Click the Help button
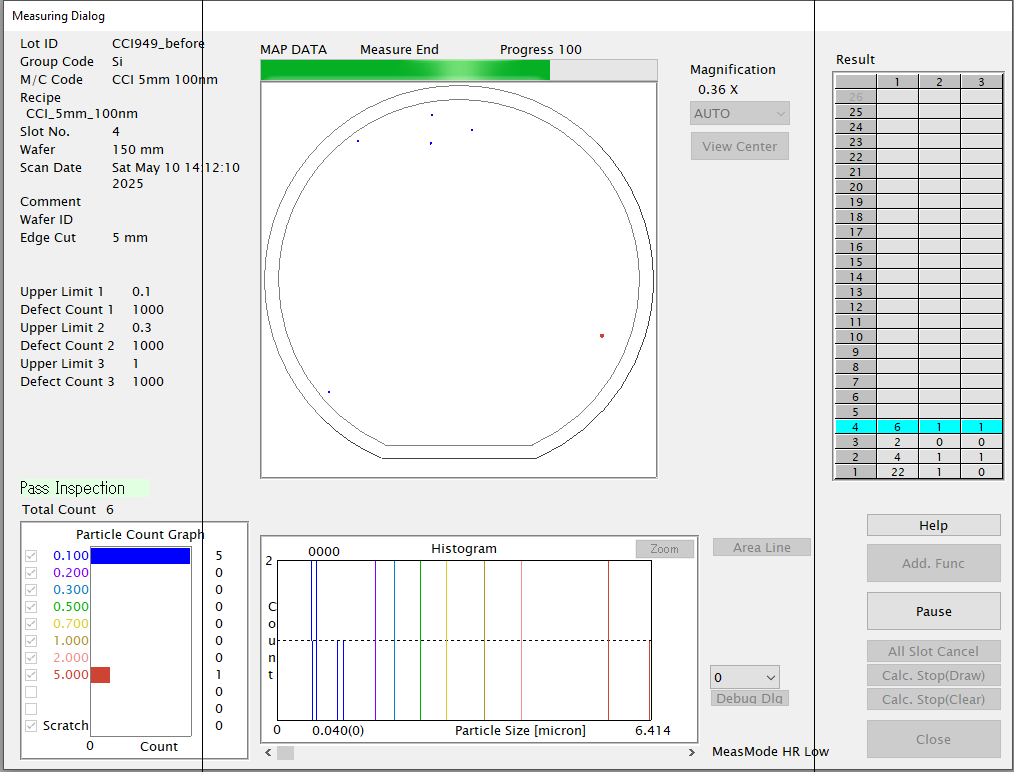This screenshot has height=772, width=1014. (x=934, y=526)
